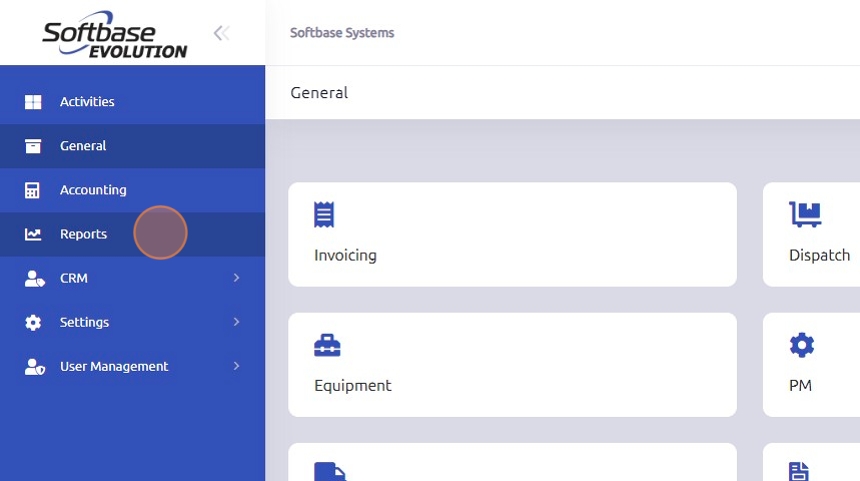This screenshot has height=481, width=860.
Task: Click the General page title
Action: pos(319,93)
